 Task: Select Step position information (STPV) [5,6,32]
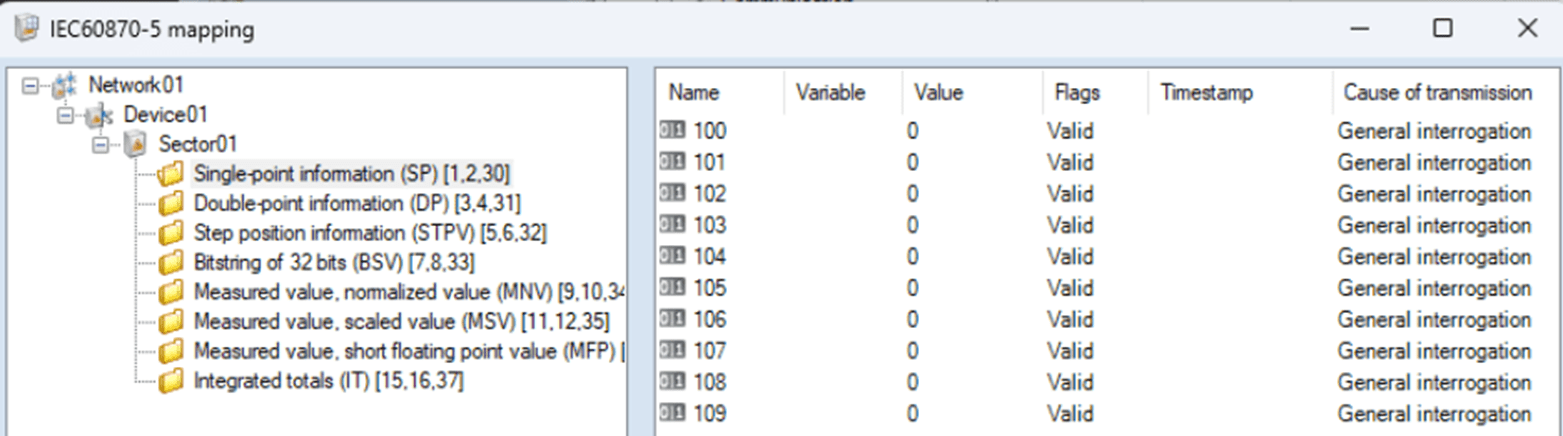(370, 233)
